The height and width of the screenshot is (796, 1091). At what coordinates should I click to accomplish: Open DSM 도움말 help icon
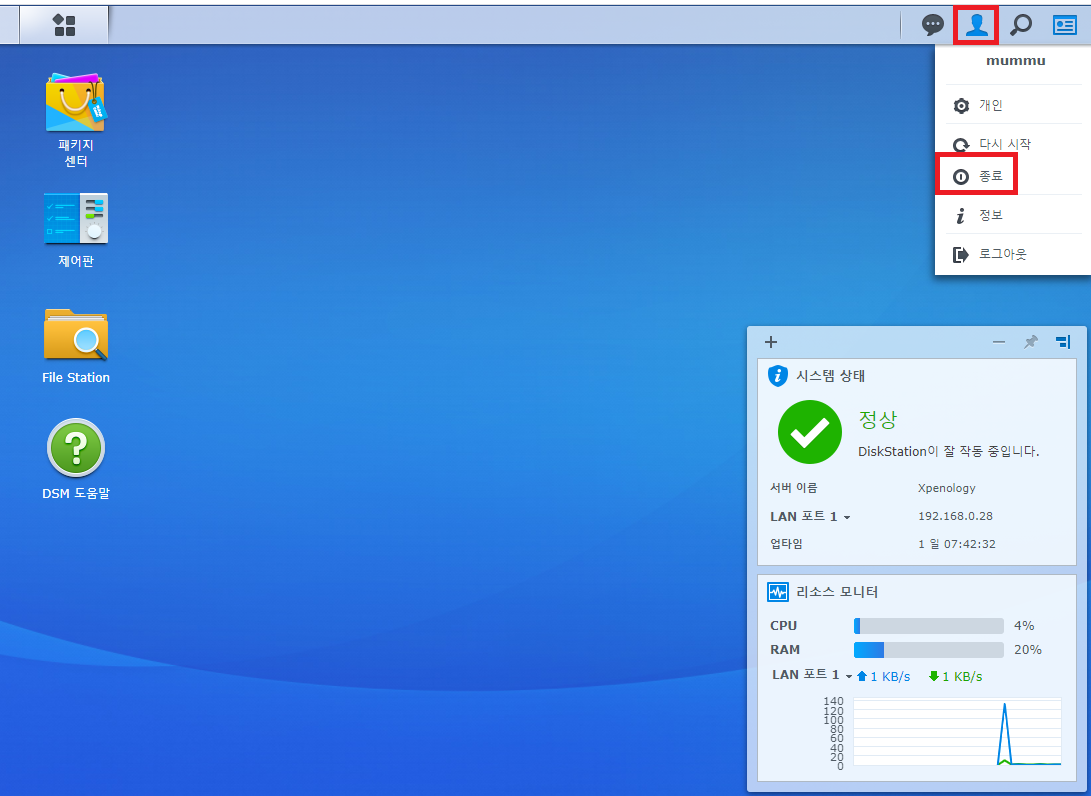(75, 459)
